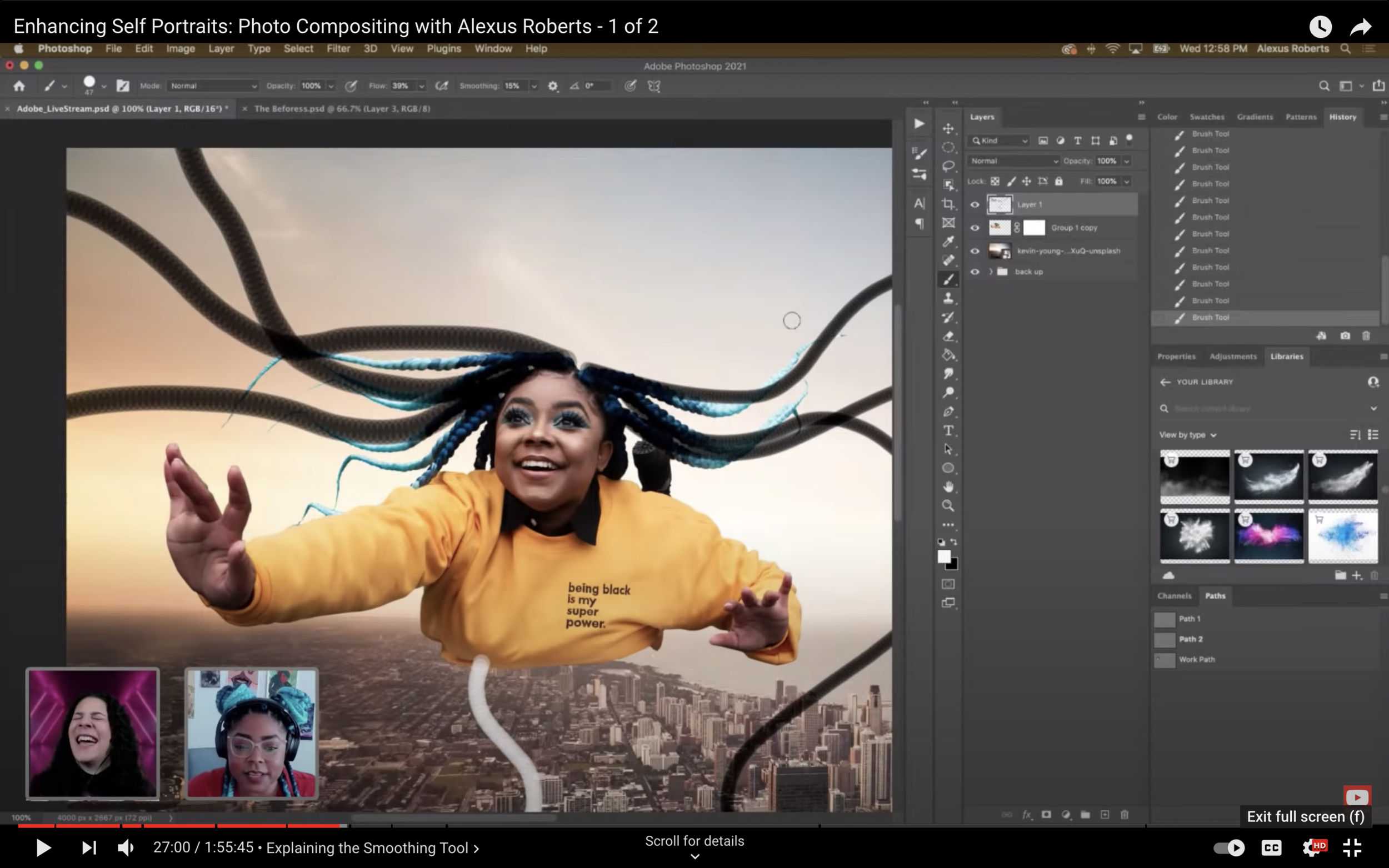Toggle YouTube autoplay switch
Image resolution: width=1389 pixels, height=868 pixels.
coord(1229,847)
